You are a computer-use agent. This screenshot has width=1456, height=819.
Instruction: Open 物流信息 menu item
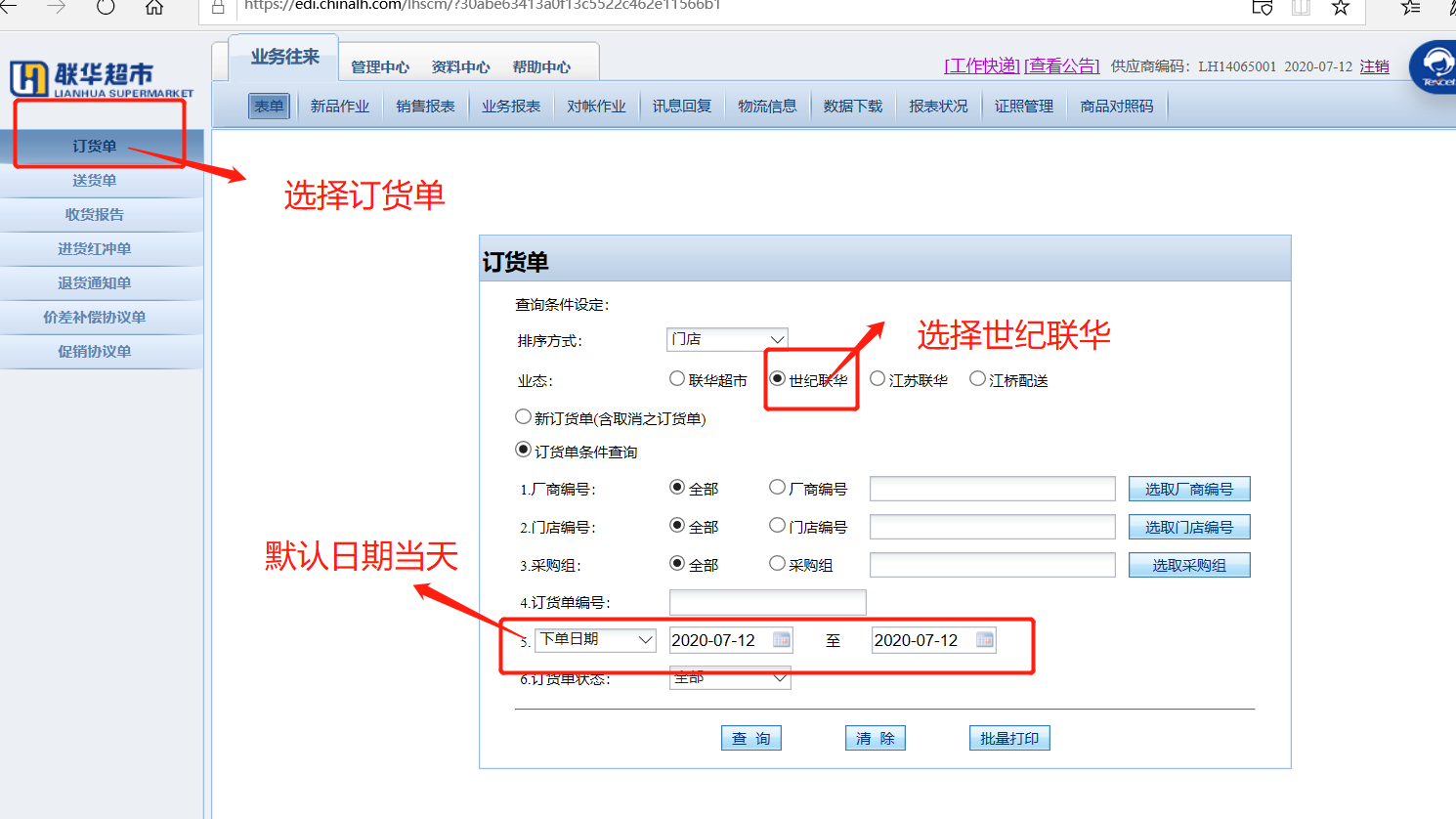click(767, 106)
